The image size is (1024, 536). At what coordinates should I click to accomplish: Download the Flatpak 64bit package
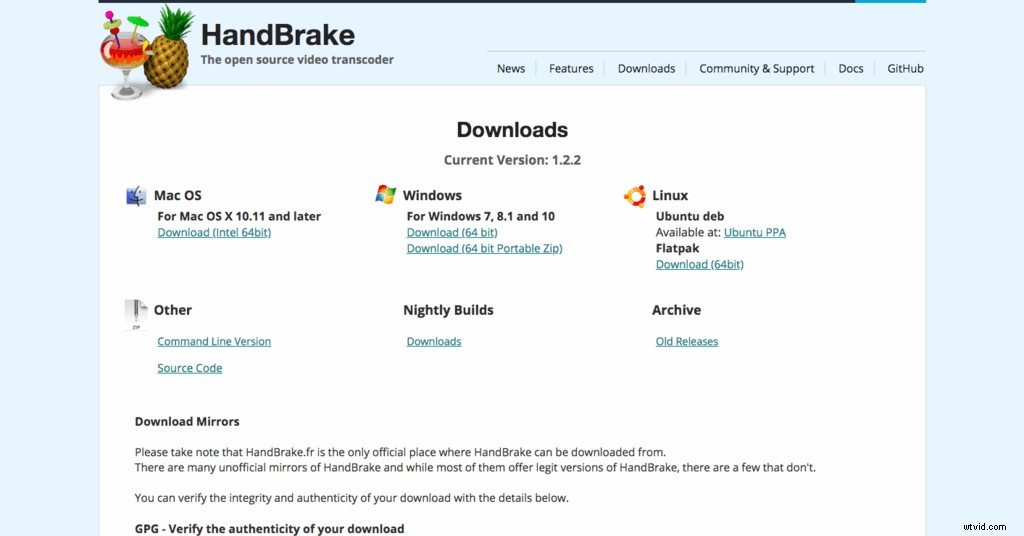coord(699,265)
